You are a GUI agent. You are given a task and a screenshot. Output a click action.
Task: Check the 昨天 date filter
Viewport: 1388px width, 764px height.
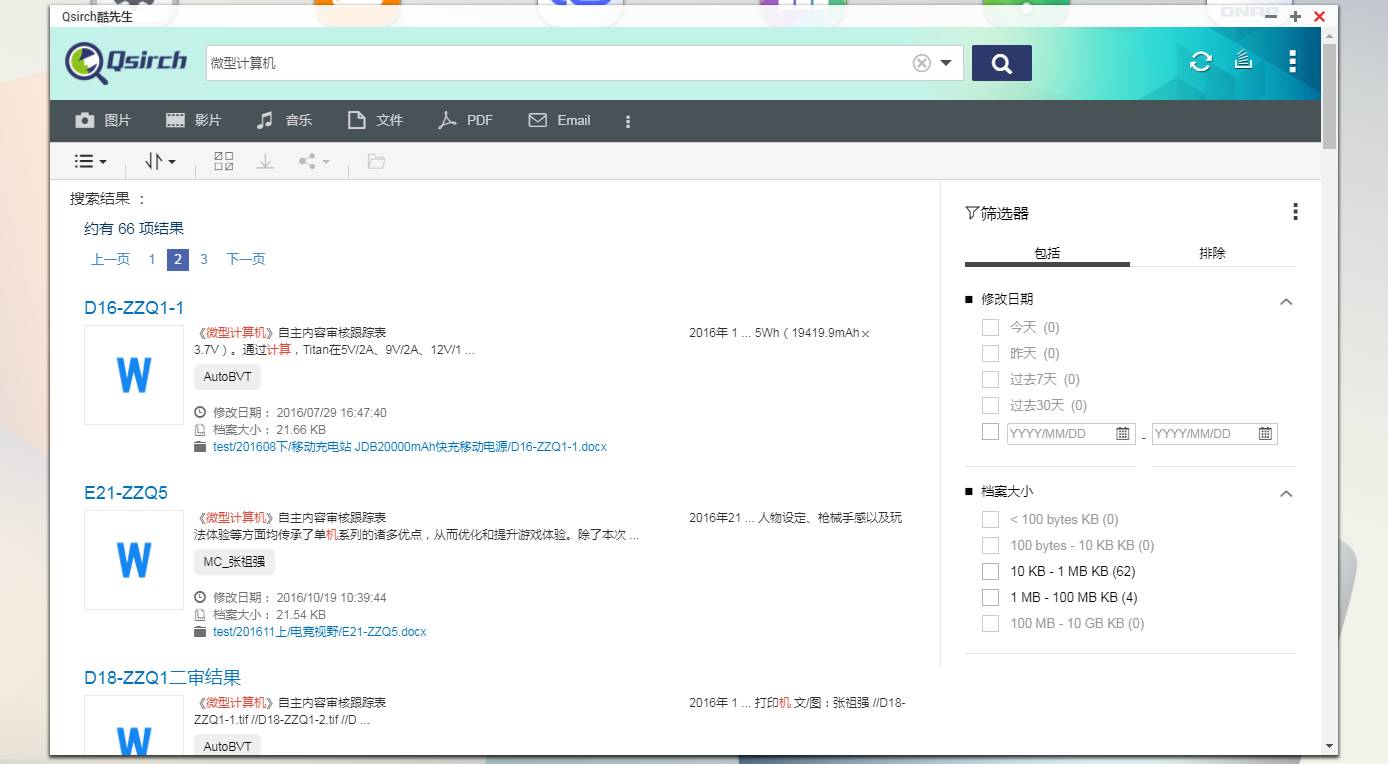990,353
